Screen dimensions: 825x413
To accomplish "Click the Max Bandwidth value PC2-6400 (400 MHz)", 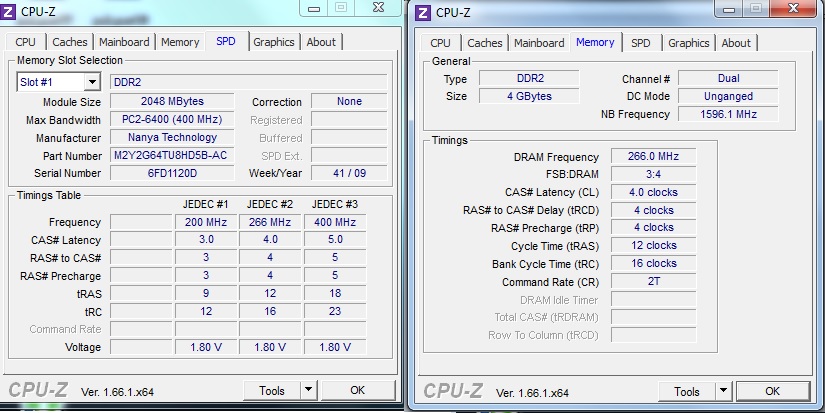I will point(172,119).
